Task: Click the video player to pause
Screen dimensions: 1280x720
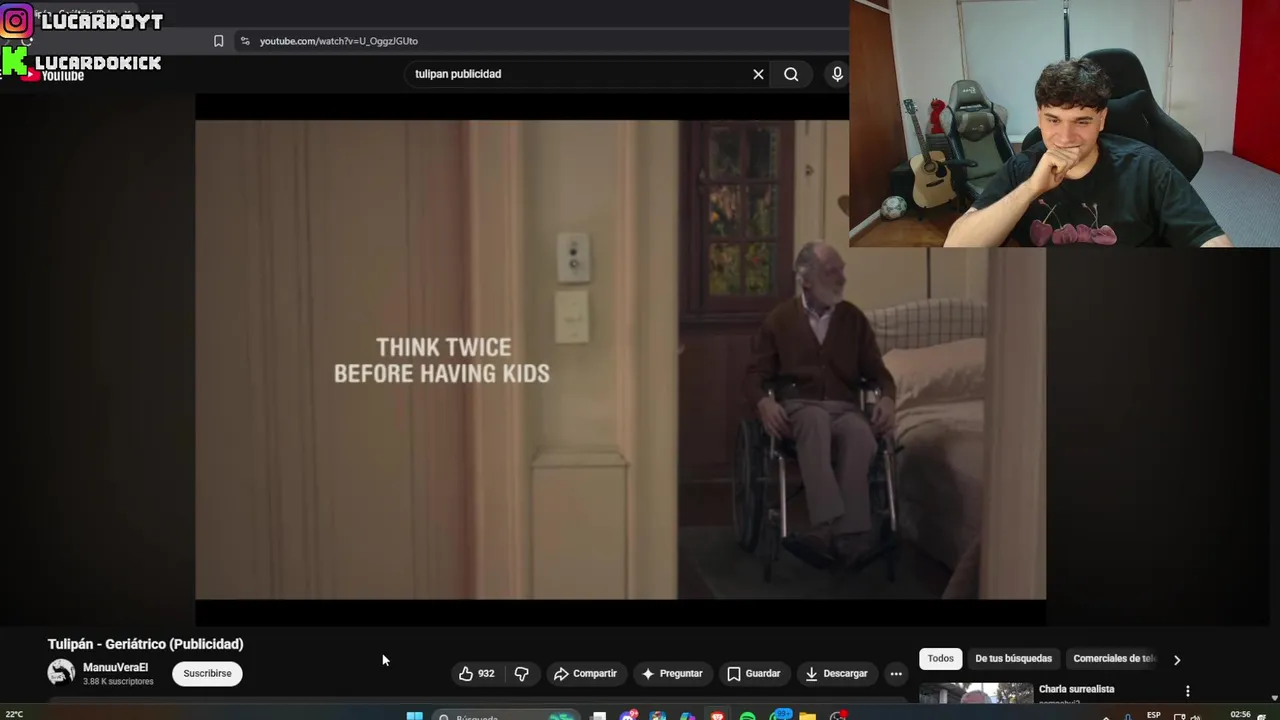Action: tap(620, 360)
